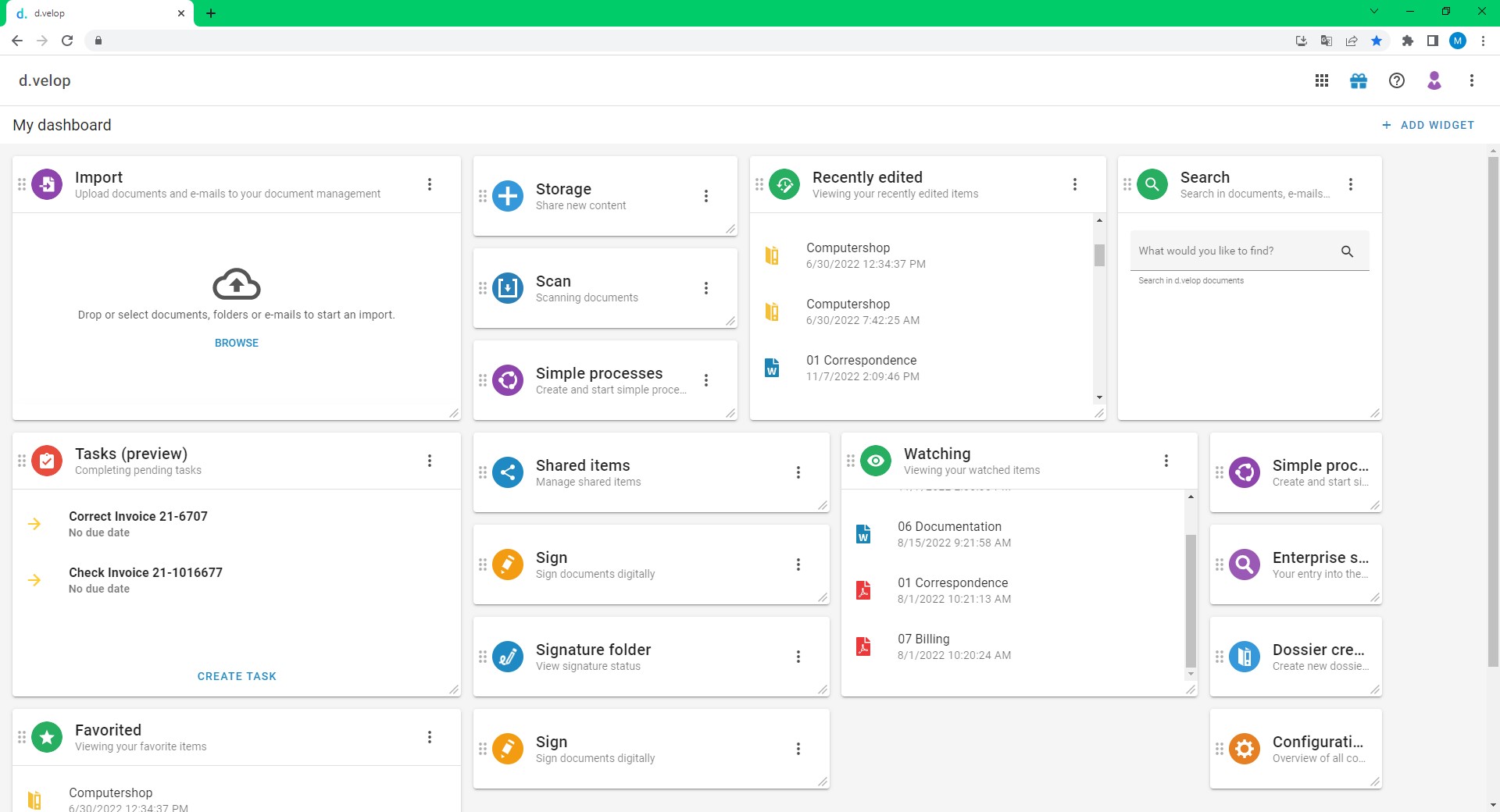Click the d.velop logo text

(45, 80)
